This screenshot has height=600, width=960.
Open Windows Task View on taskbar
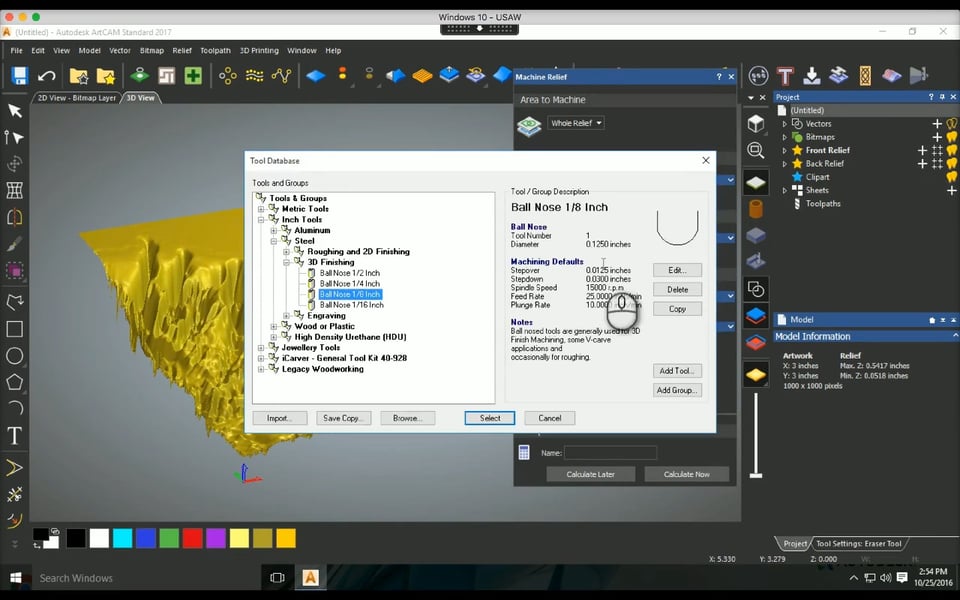[277, 577]
